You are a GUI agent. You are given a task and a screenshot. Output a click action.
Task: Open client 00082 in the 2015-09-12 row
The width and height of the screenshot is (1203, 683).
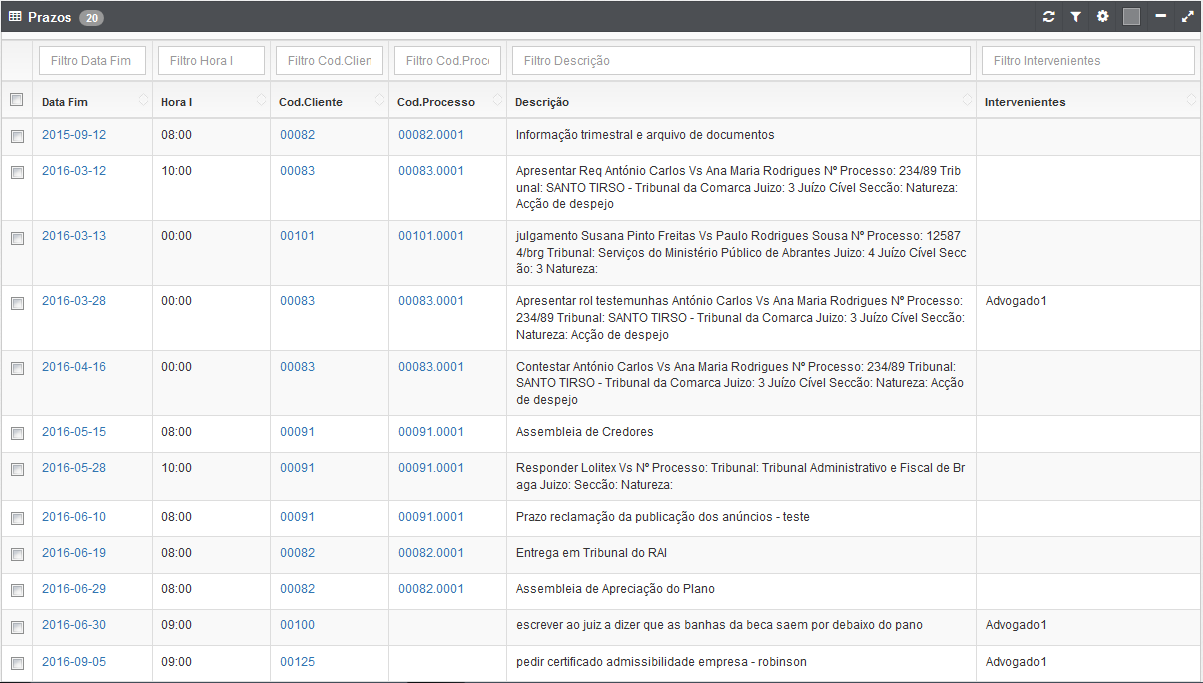[297, 135]
